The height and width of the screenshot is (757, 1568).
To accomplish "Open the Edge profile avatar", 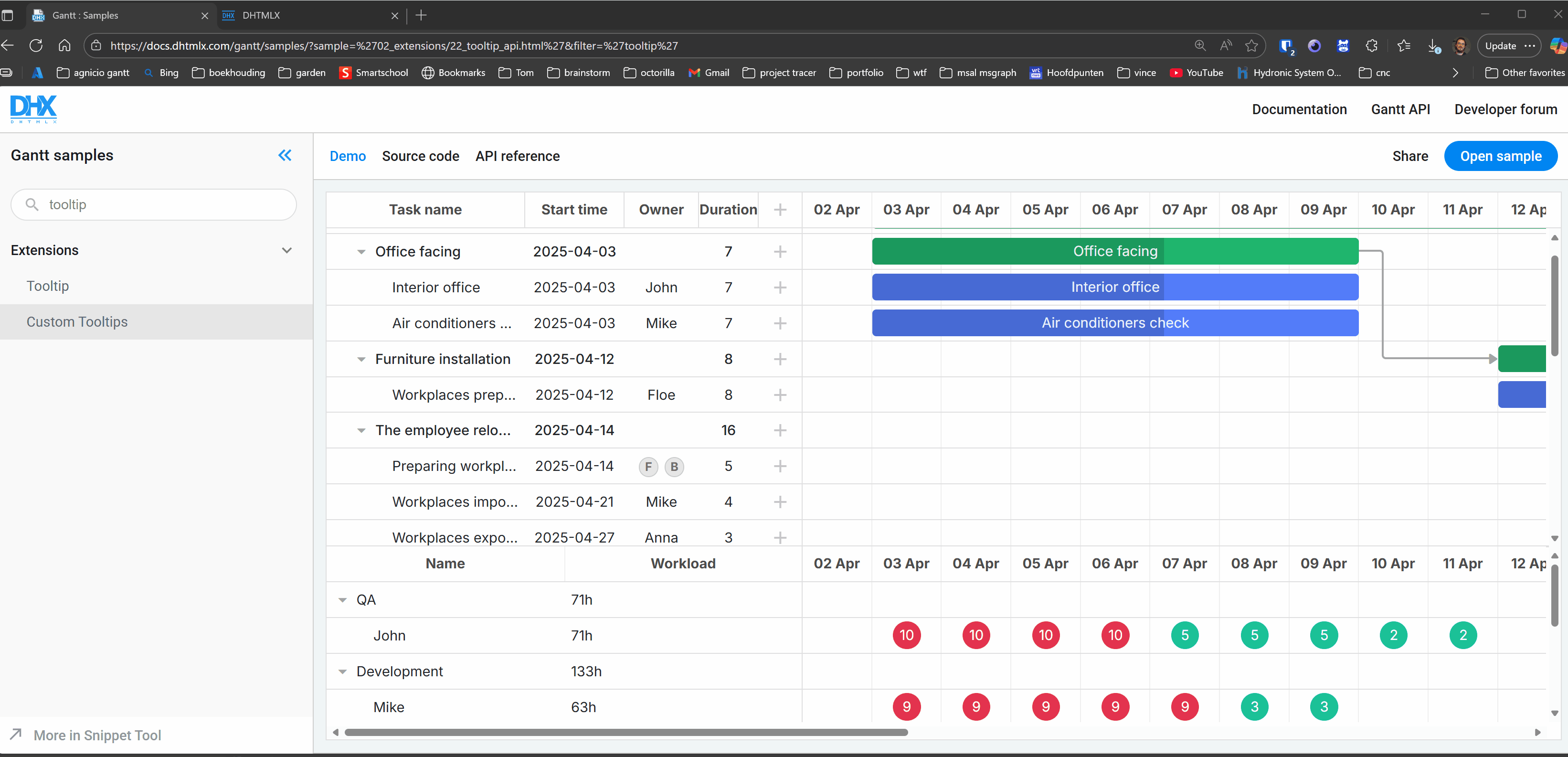I will 1461,46.
